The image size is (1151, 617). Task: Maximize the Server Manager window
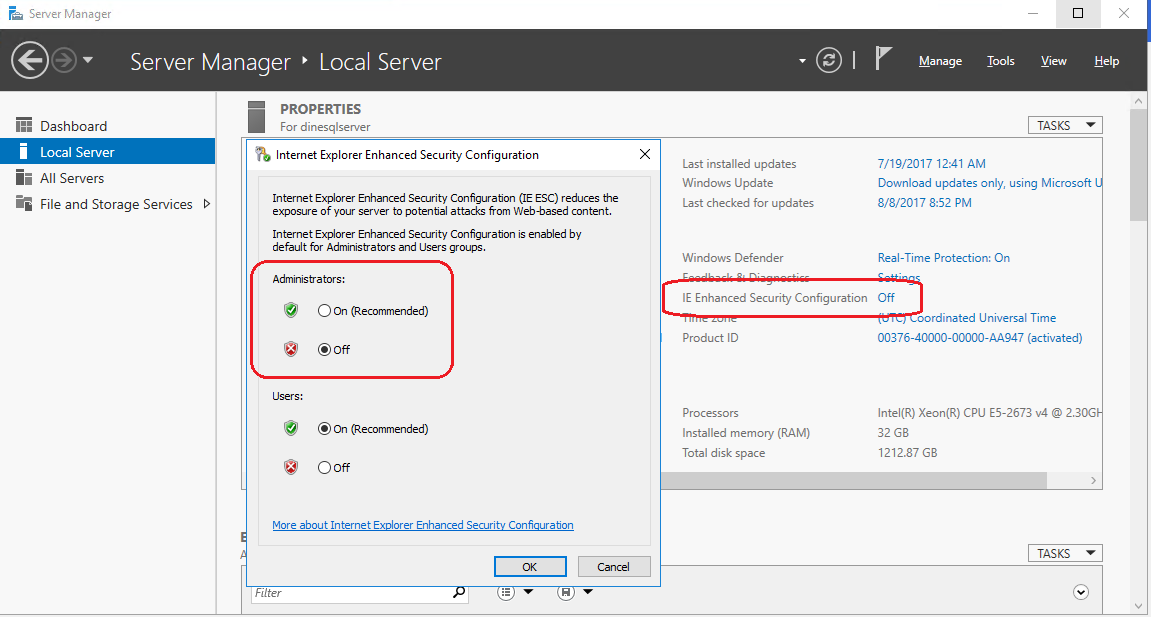tap(1078, 13)
